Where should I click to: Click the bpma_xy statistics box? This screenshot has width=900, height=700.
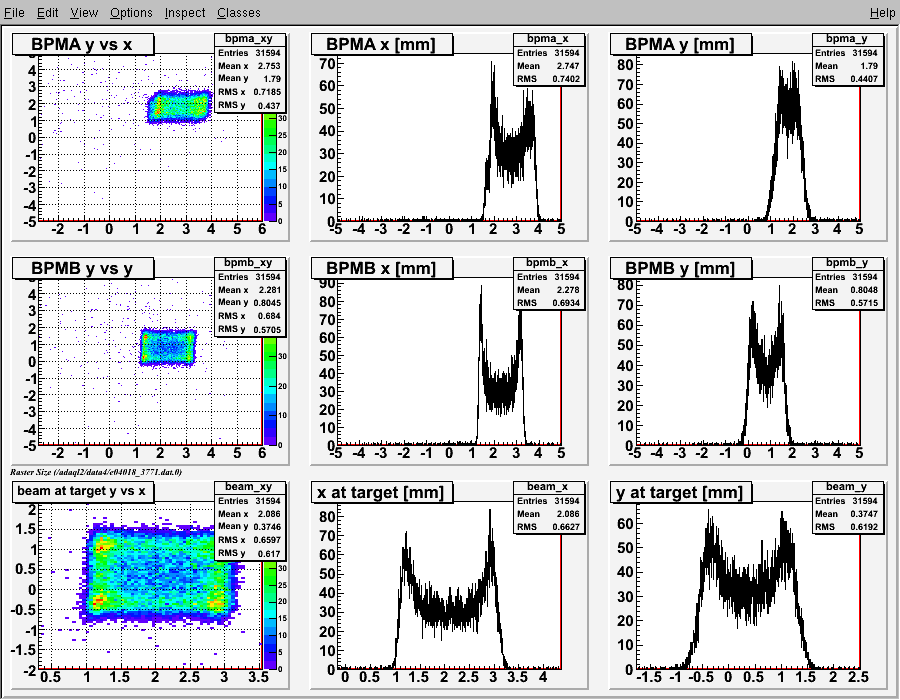point(250,72)
